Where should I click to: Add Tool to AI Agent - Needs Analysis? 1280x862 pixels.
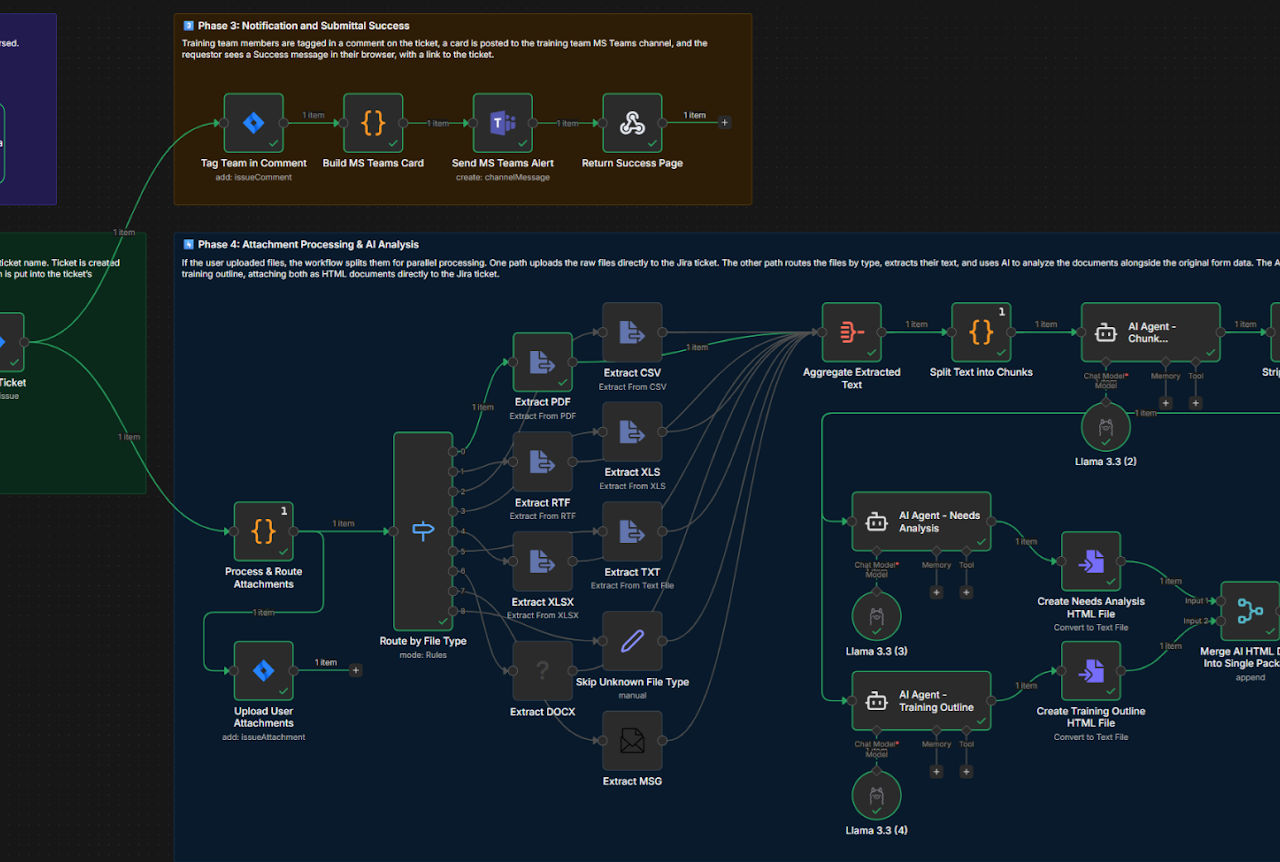[967, 592]
